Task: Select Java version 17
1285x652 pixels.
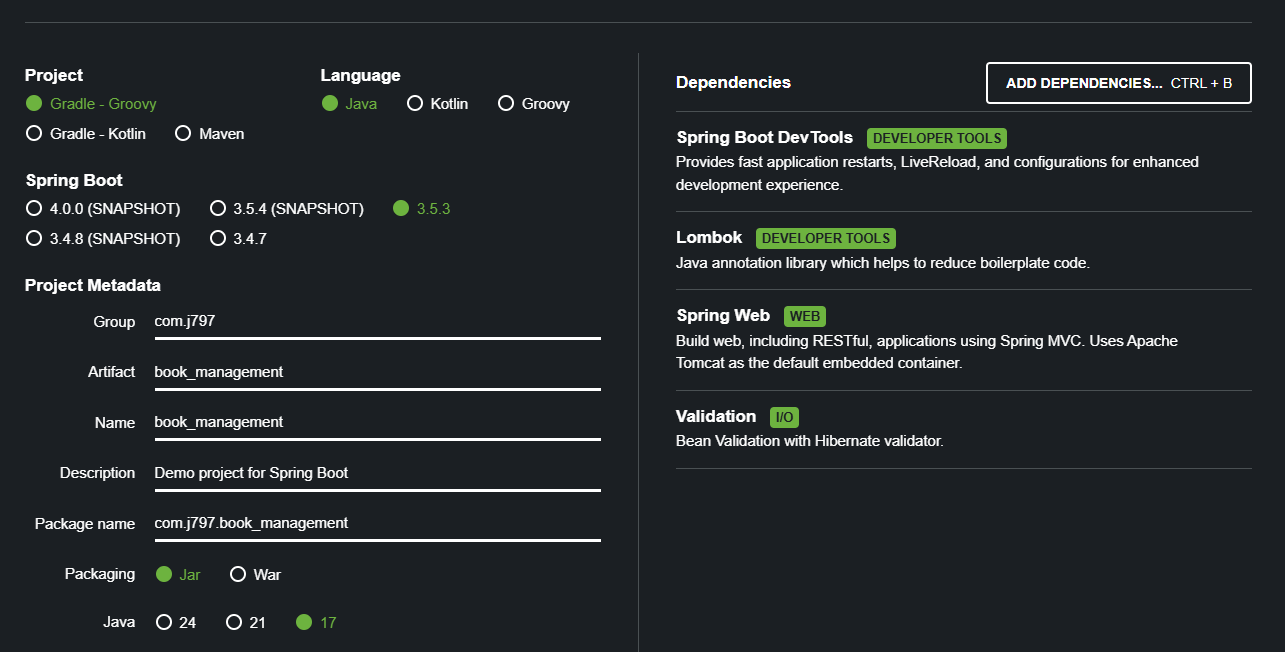Action: (316, 623)
